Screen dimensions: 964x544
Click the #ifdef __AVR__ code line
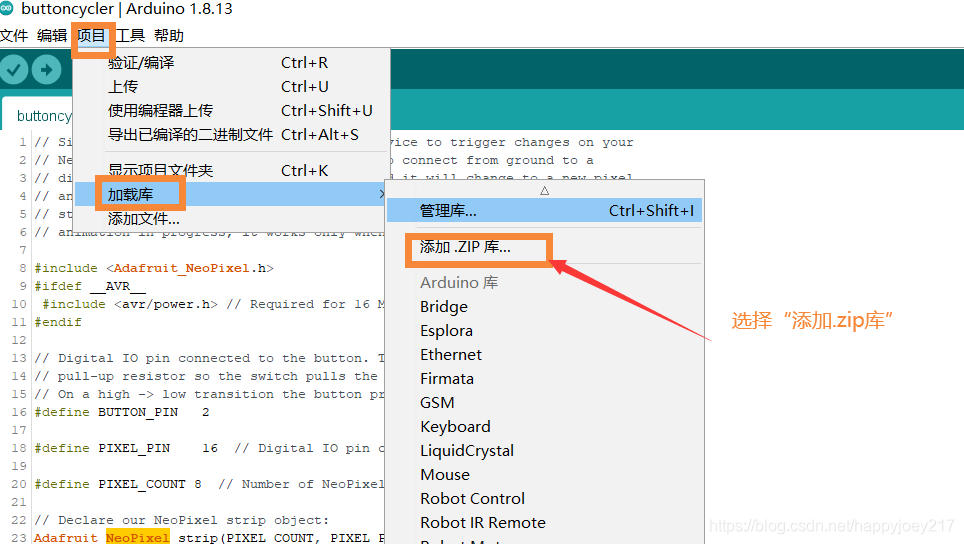(x=90, y=286)
